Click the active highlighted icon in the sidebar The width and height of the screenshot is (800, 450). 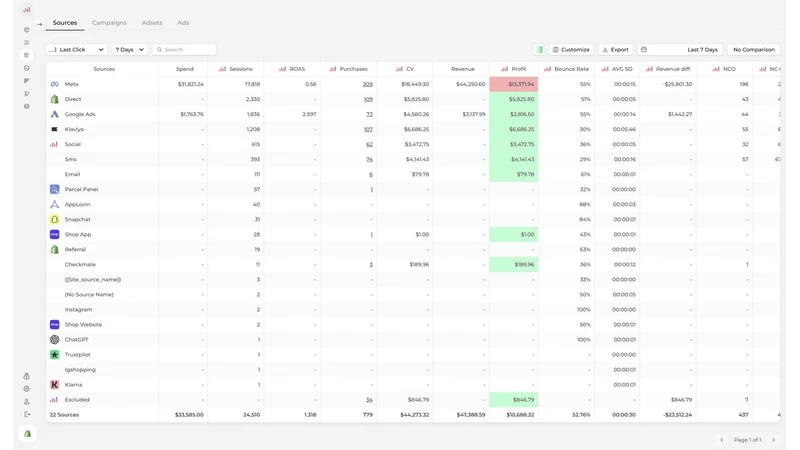27,55
